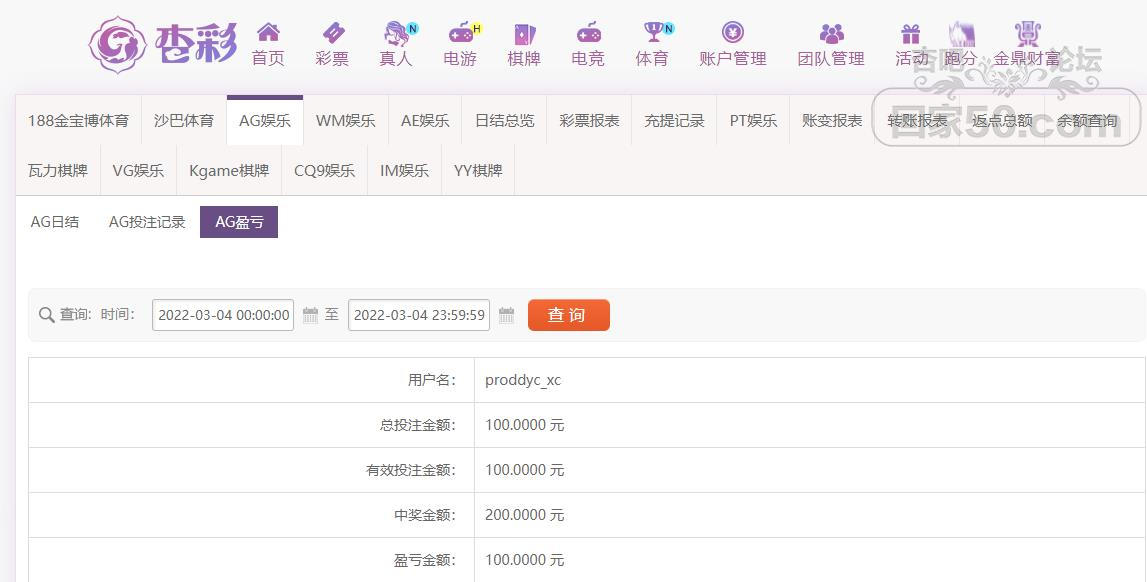Image resolution: width=1147 pixels, height=582 pixels.
Task: Open the 电游 gamepad icon
Action: (463, 33)
